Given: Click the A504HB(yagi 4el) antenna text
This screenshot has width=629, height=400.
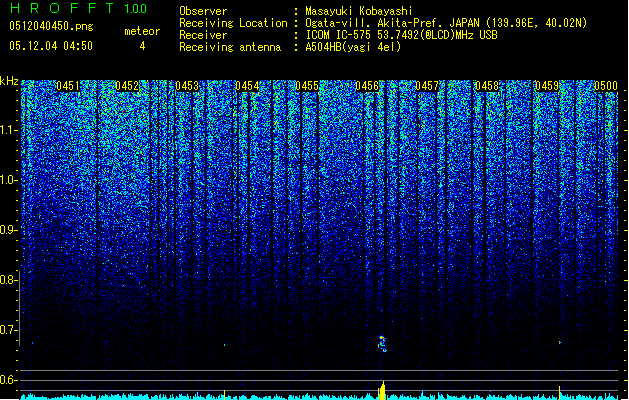Looking at the screenshot, I should 353,47.
